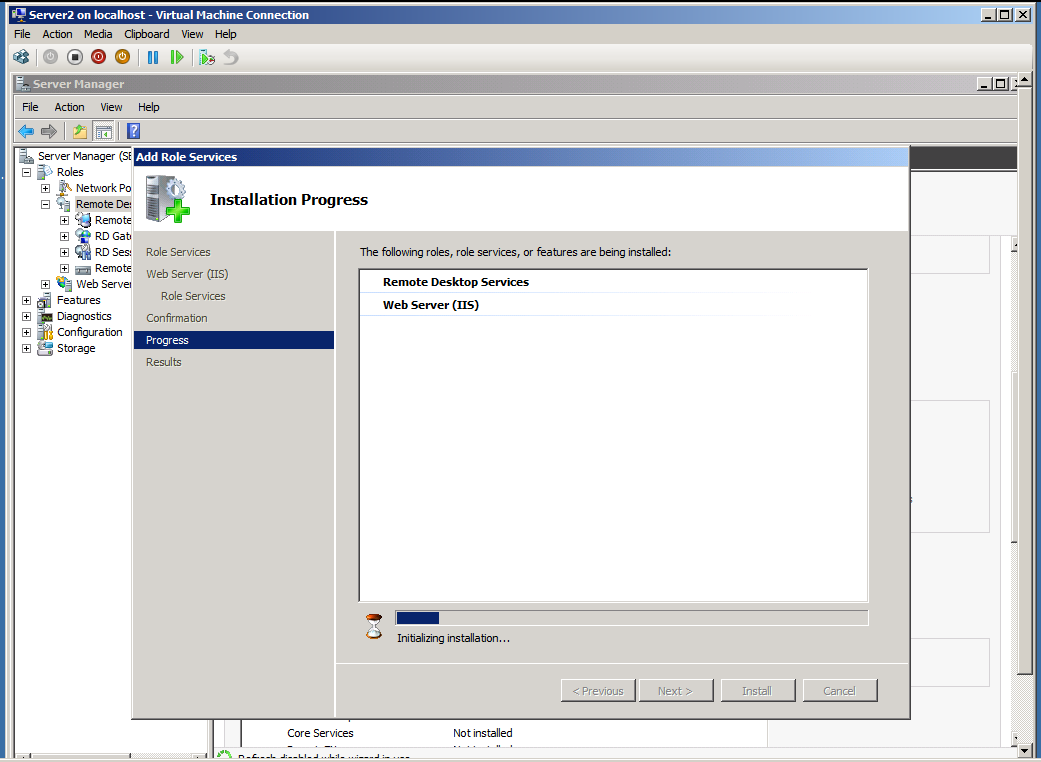Click the Server Manager scrollbar up arrow

coord(1014,245)
